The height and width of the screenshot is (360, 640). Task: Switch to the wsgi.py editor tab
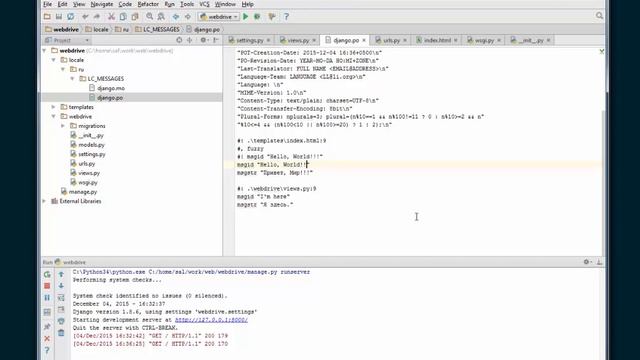click(484, 40)
